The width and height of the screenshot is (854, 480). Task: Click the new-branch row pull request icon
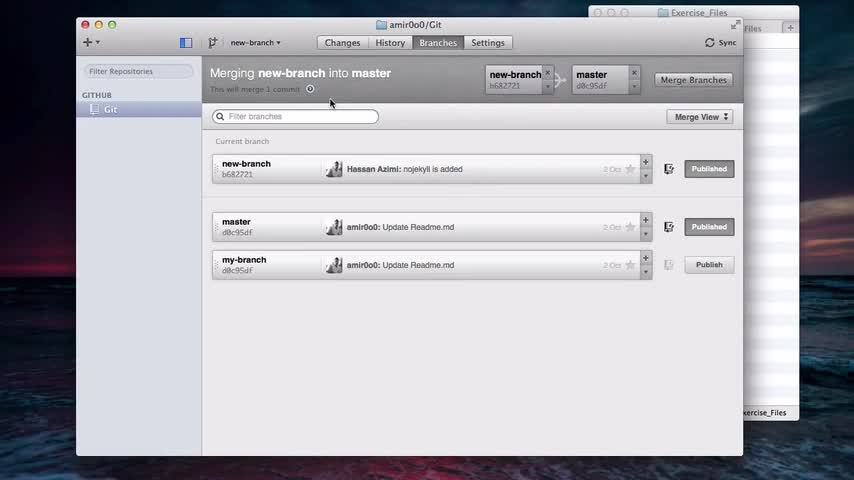click(x=669, y=169)
